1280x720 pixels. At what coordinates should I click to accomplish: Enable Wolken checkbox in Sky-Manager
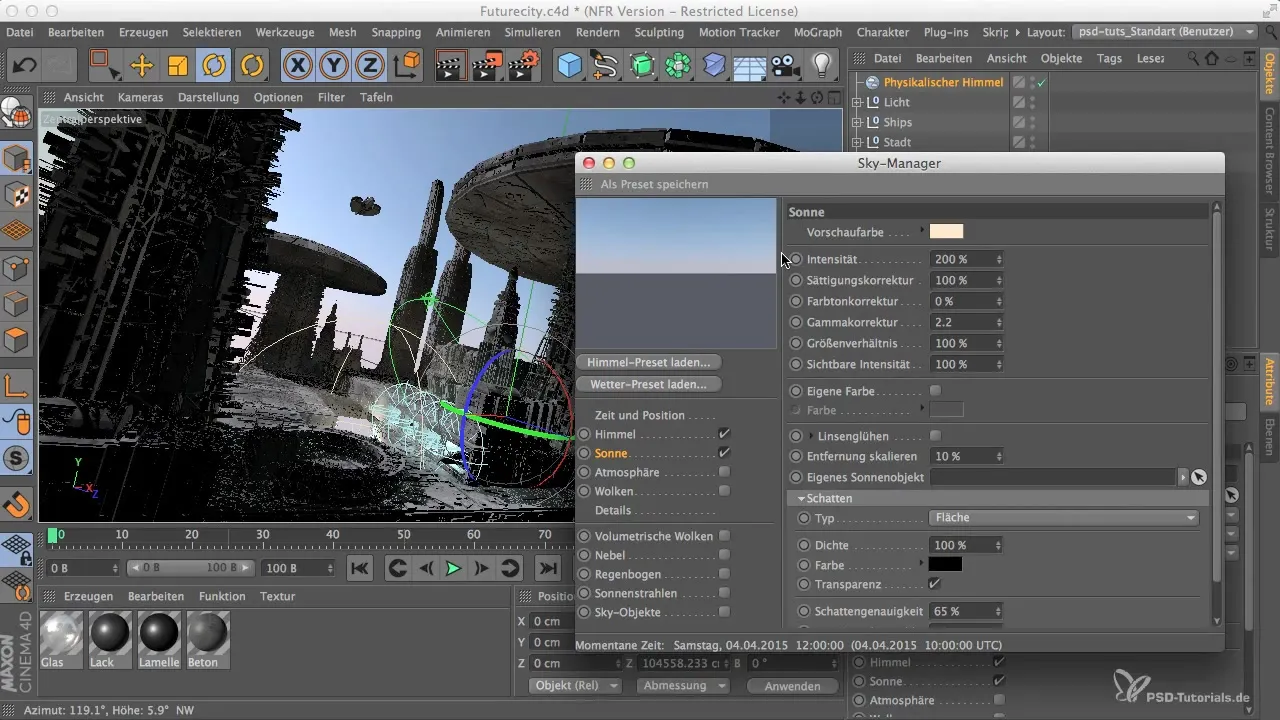[x=724, y=491]
